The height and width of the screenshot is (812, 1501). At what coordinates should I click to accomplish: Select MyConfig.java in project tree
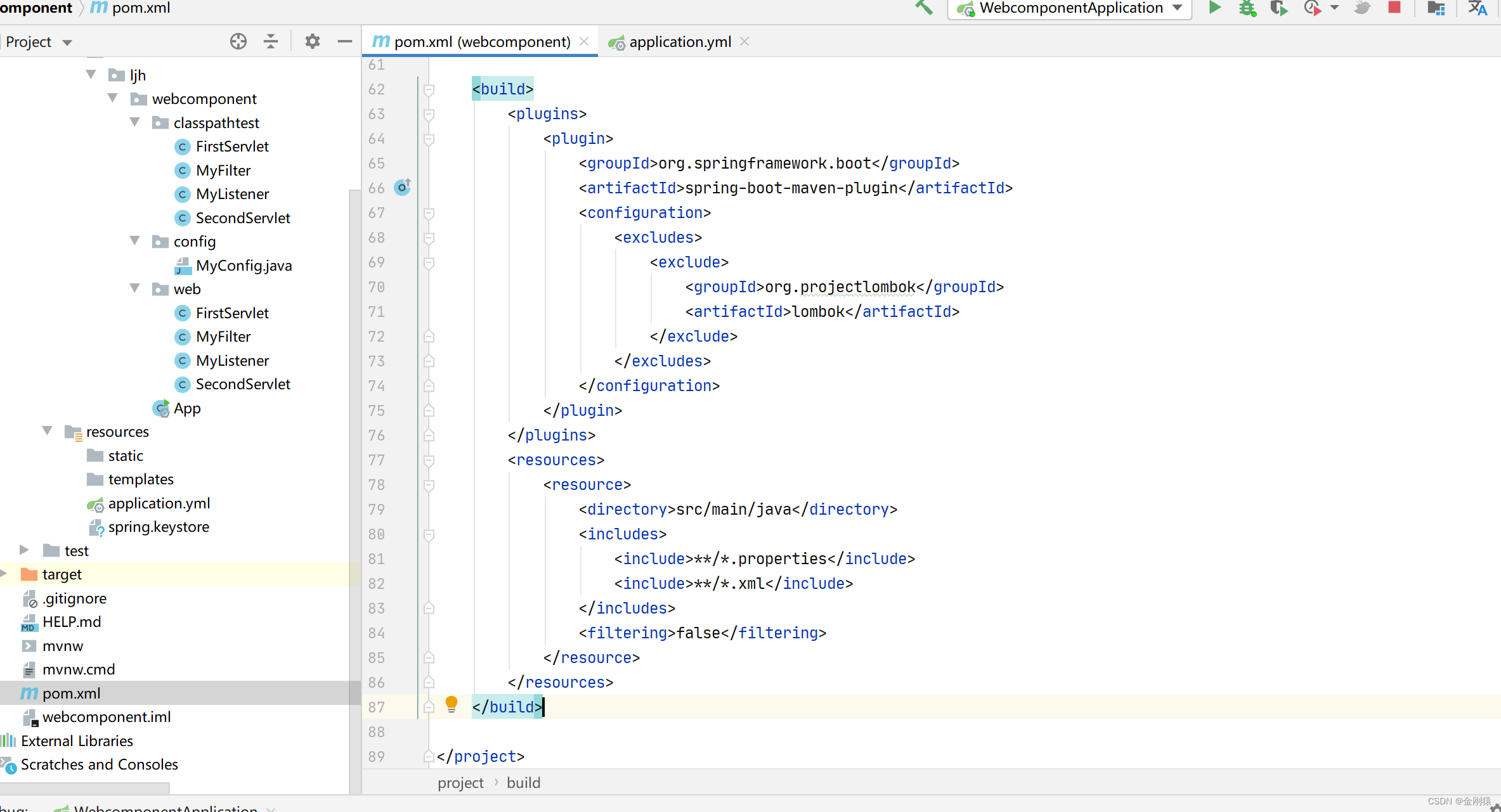coord(244,266)
